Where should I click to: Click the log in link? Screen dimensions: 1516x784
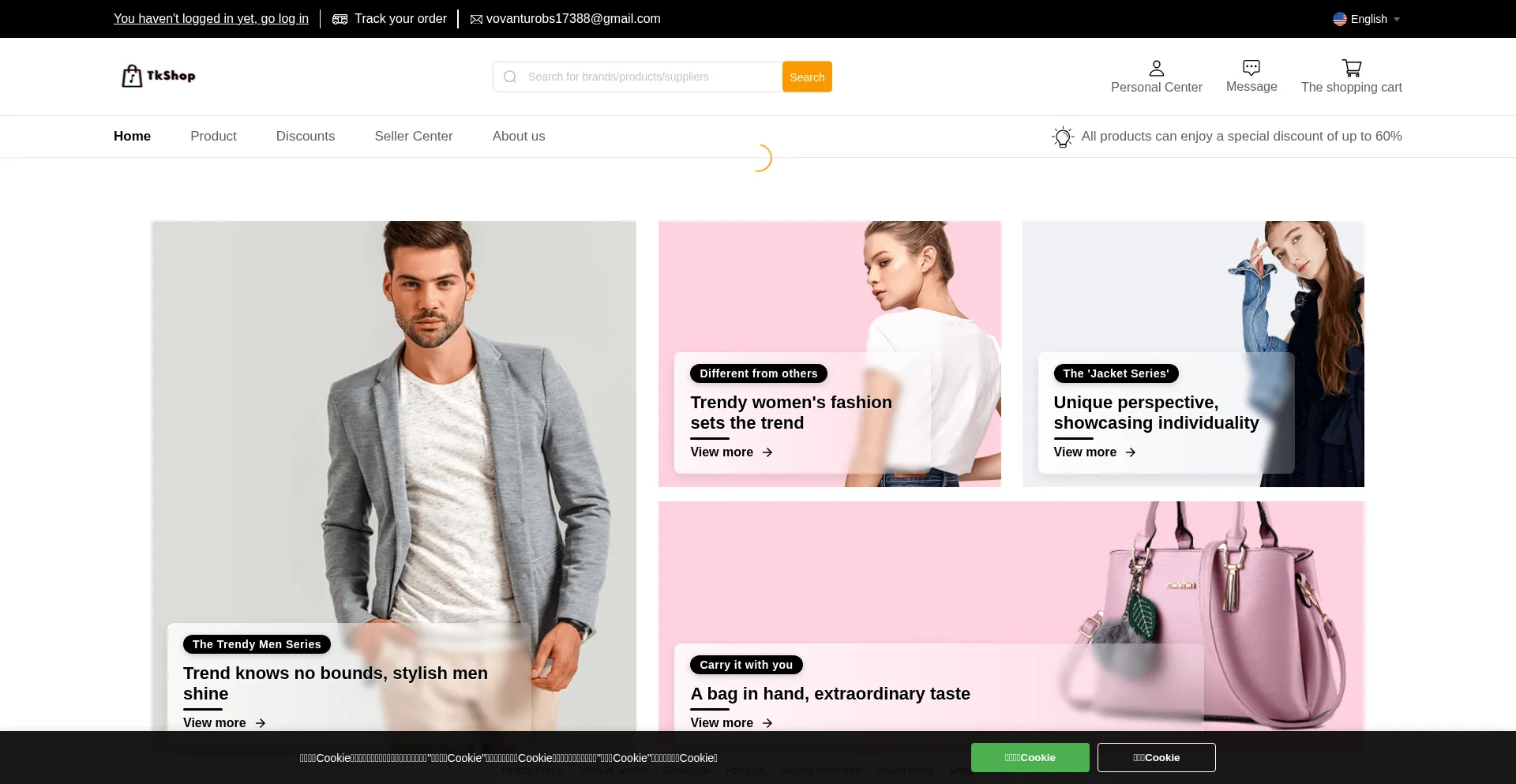[211, 19]
